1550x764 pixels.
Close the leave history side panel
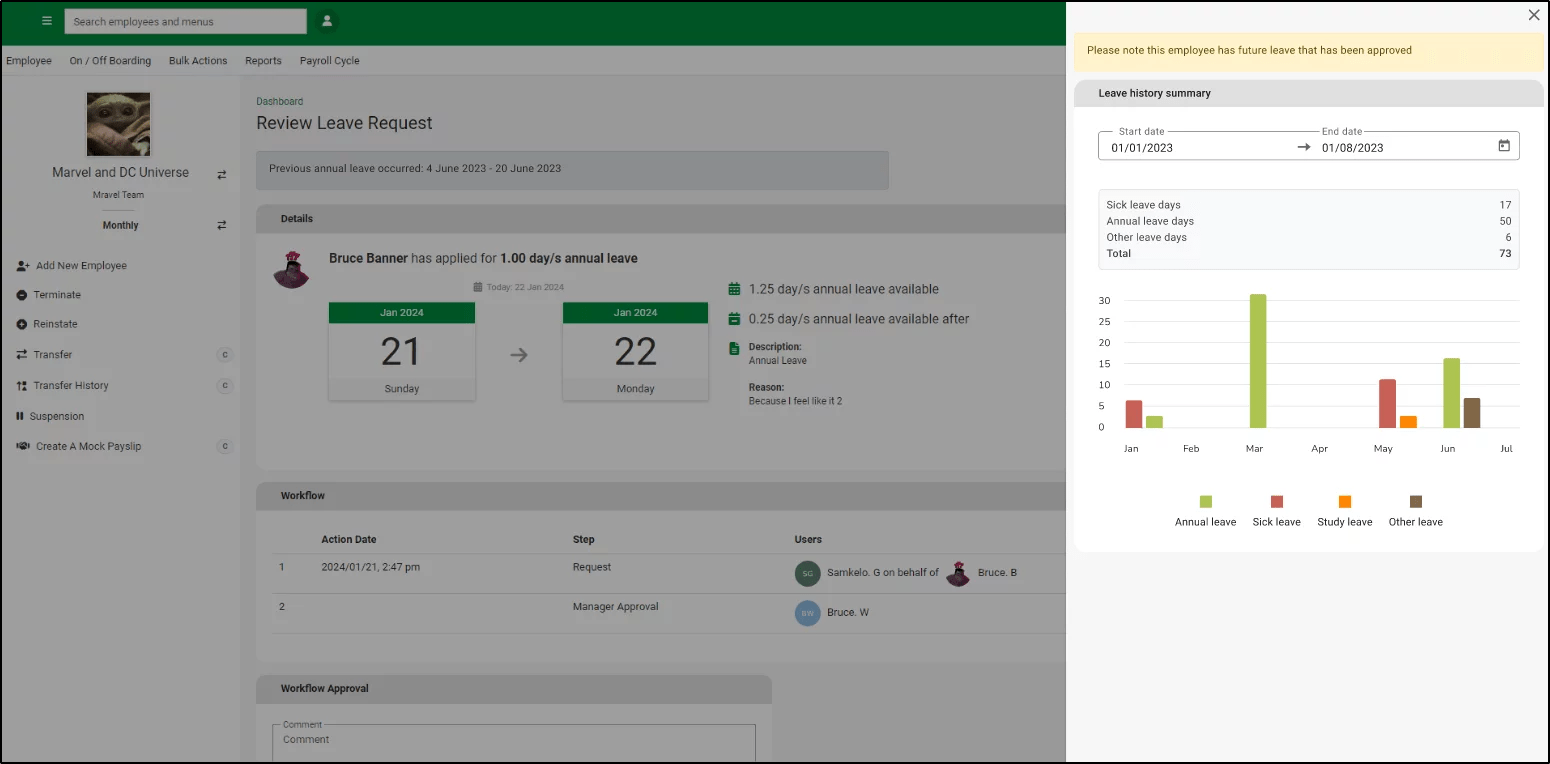click(x=1534, y=15)
